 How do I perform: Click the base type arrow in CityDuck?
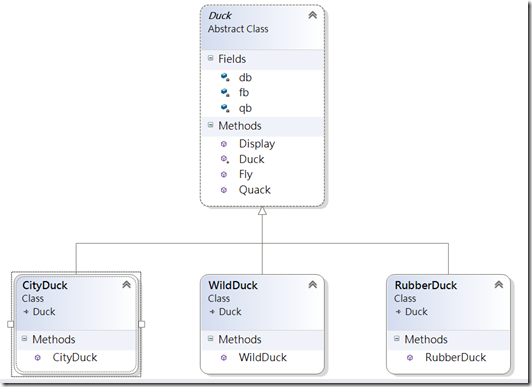(26, 311)
